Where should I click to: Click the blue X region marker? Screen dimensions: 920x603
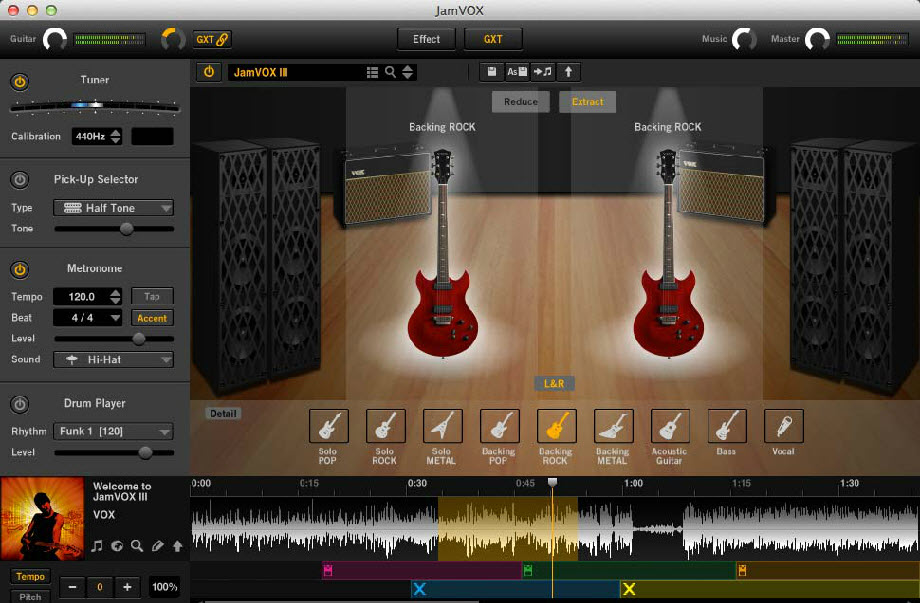[x=420, y=589]
